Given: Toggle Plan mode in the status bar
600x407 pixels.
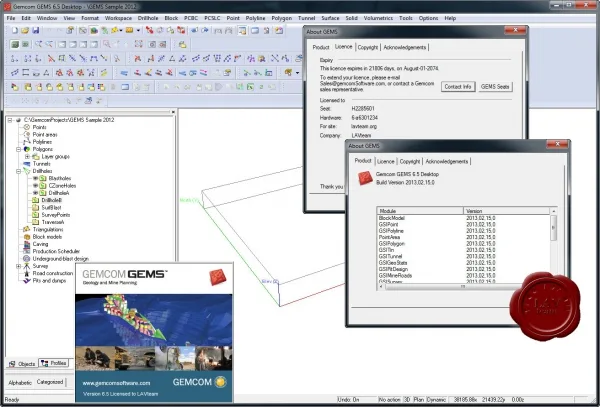Looking at the screenshot, I should [419, 399].
